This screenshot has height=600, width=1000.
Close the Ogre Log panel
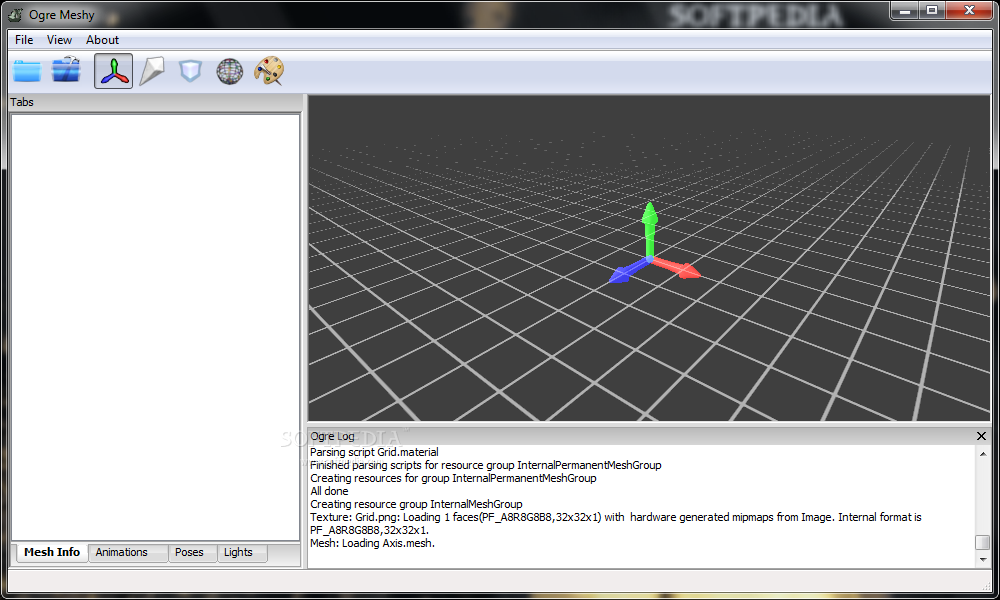[x=982, y=436]
